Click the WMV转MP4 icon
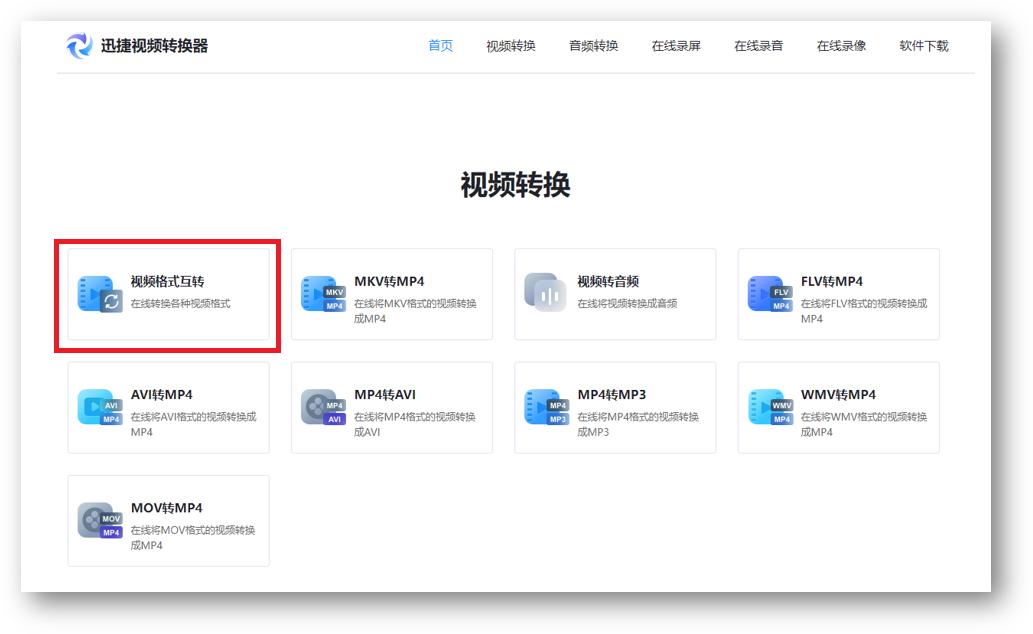The height and width of the screenshot is (634, 1033). [767, 407]
